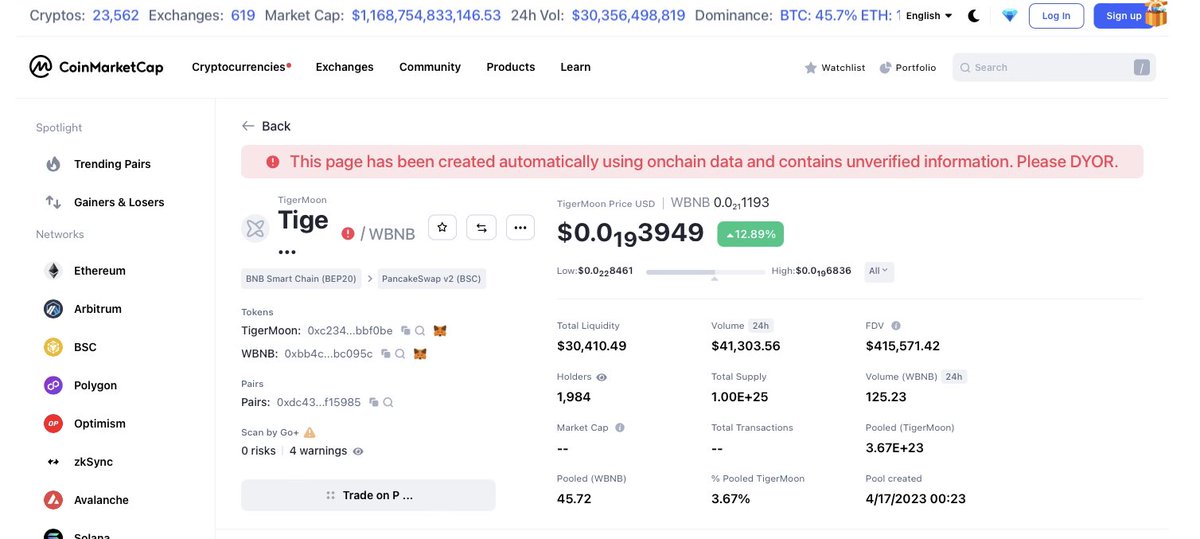The height and width of the screenshot is (539, 1200).
Task: Add pair to watchlist star button
Action: (442, 228)
